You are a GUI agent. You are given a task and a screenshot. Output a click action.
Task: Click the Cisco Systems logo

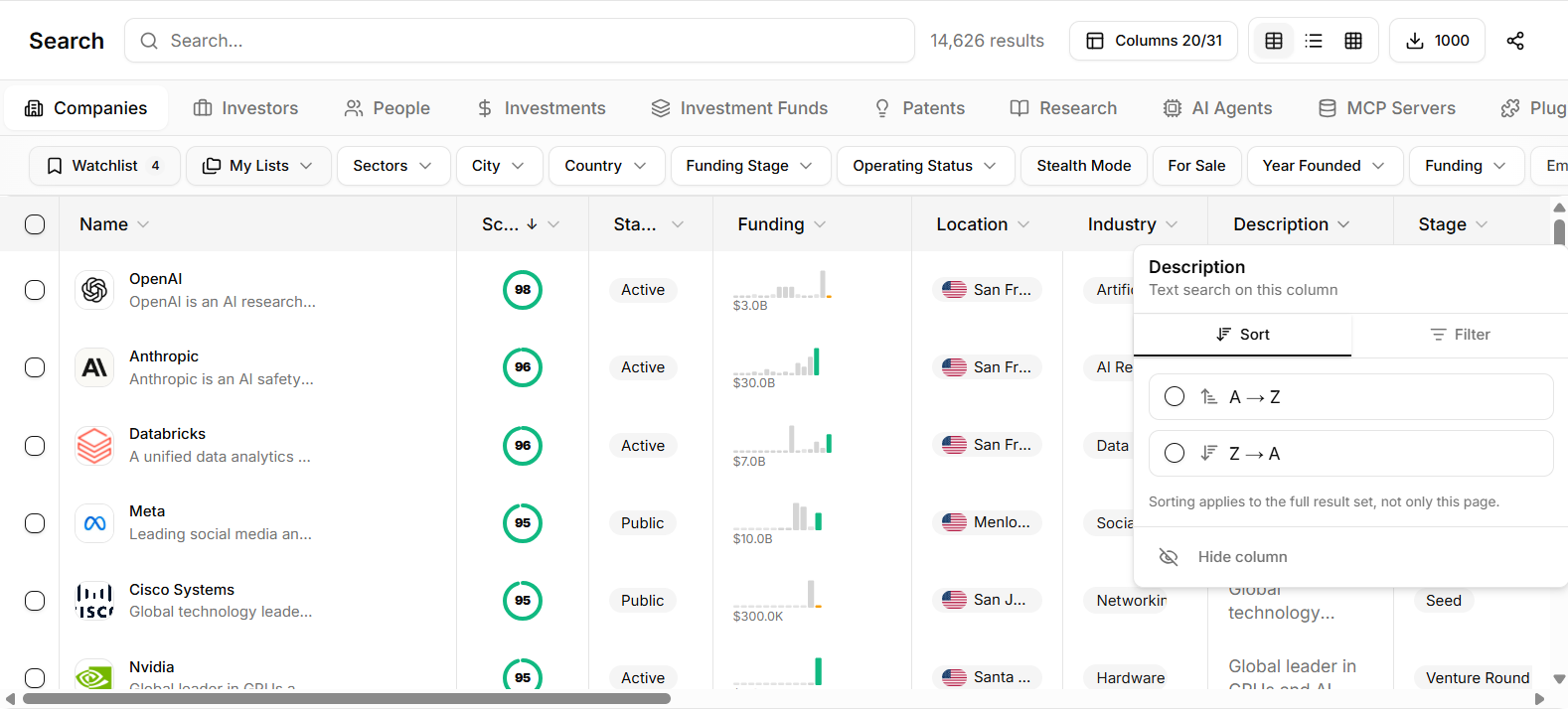94,601
